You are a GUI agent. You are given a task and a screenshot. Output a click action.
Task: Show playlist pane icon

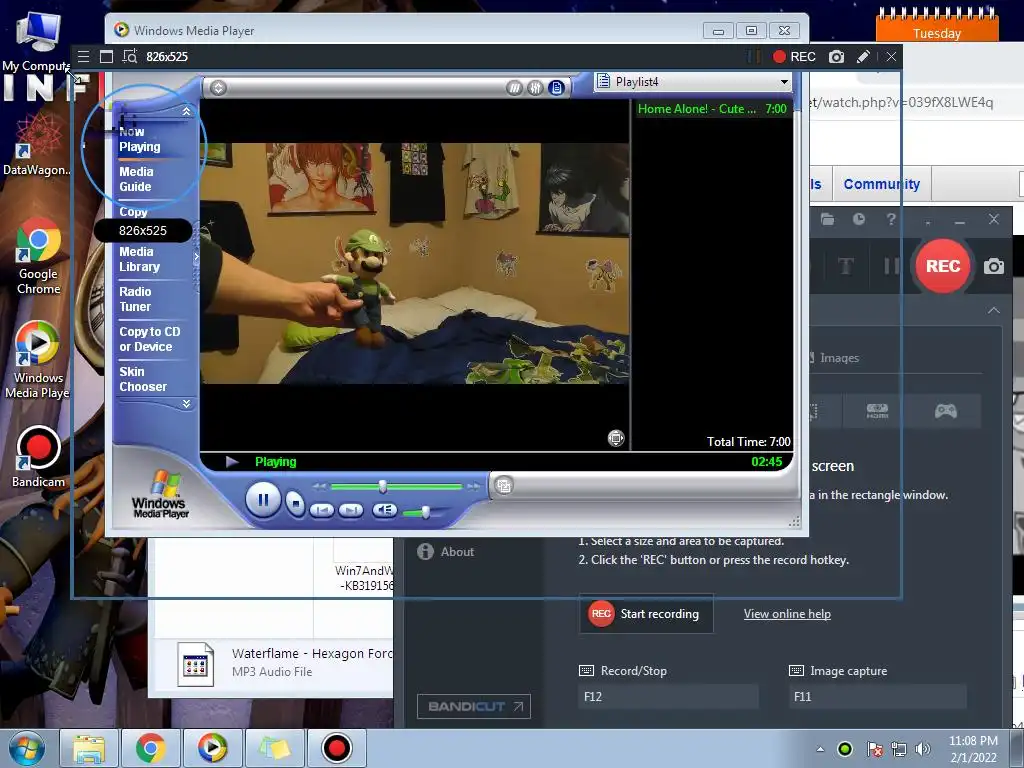click(x=556, y=88)
